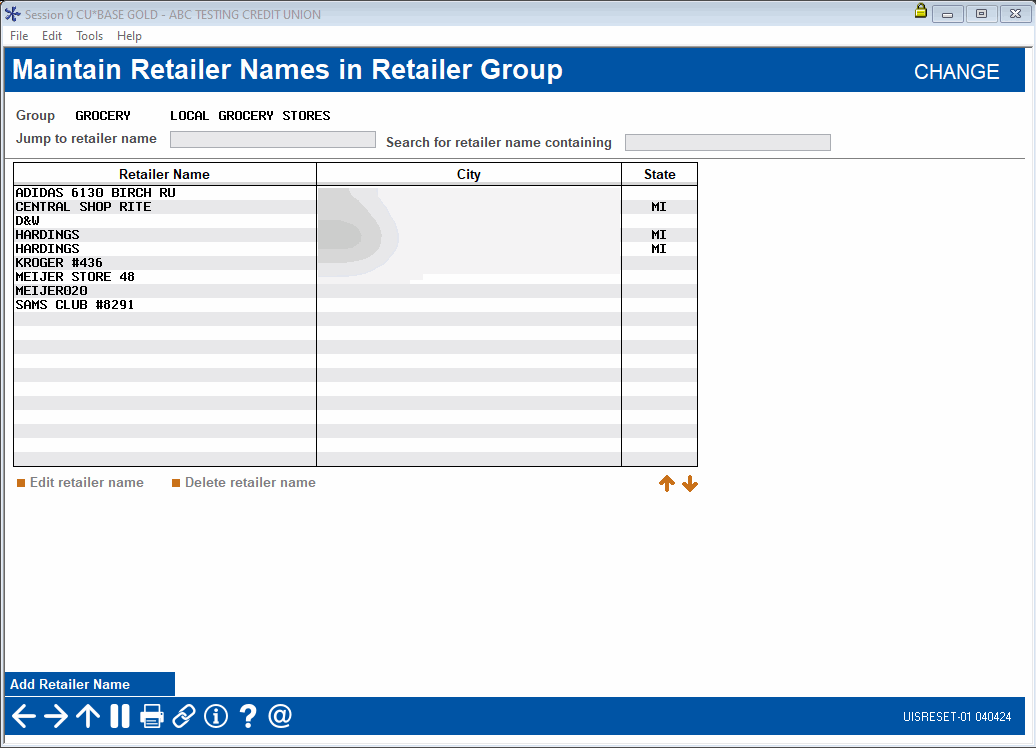Open the information circle icon
The width and height of the screenshot is (1036, 748).
click(x=216, y=716)
